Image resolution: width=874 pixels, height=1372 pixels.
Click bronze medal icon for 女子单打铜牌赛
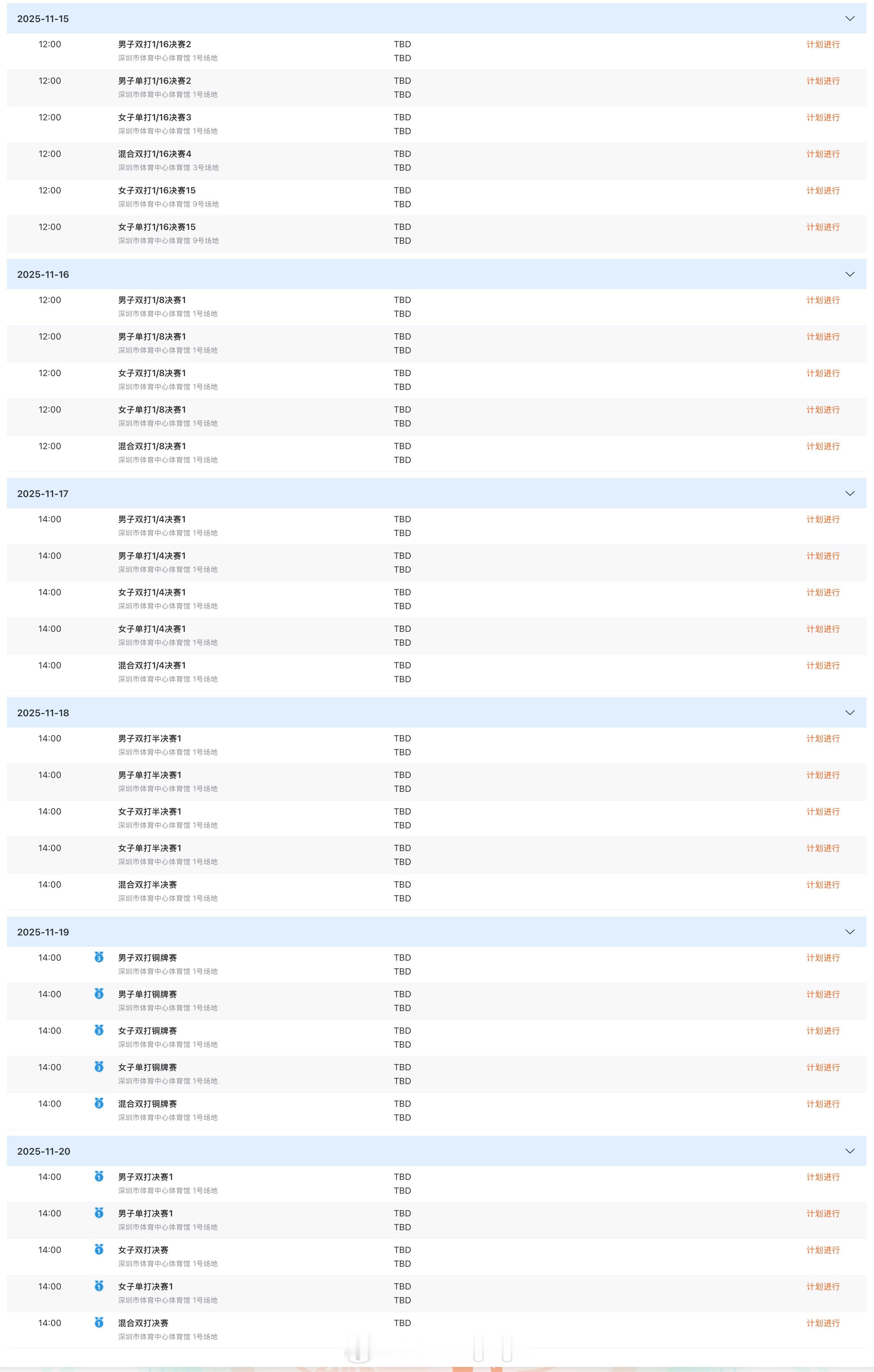[x=99, y=1066]
